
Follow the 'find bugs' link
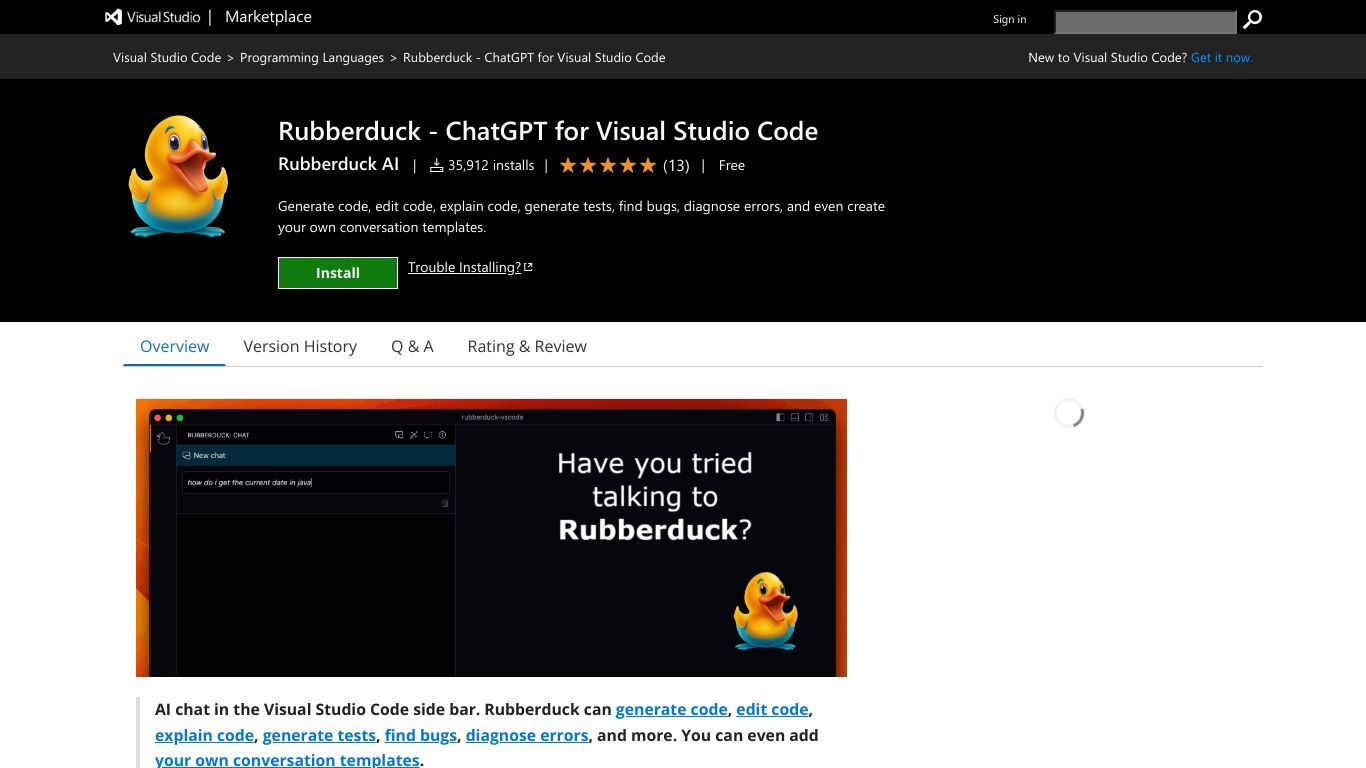421,735
